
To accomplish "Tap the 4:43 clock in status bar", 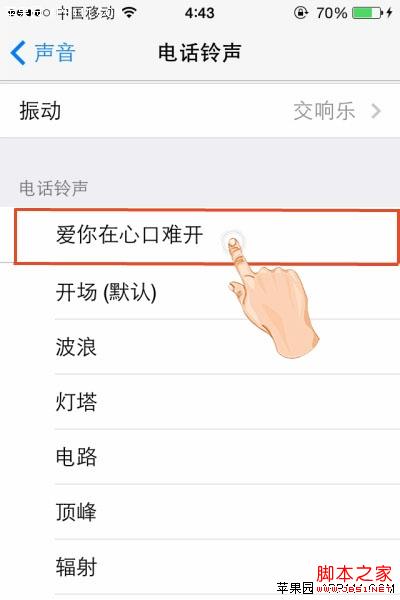I will coord(199,13).
